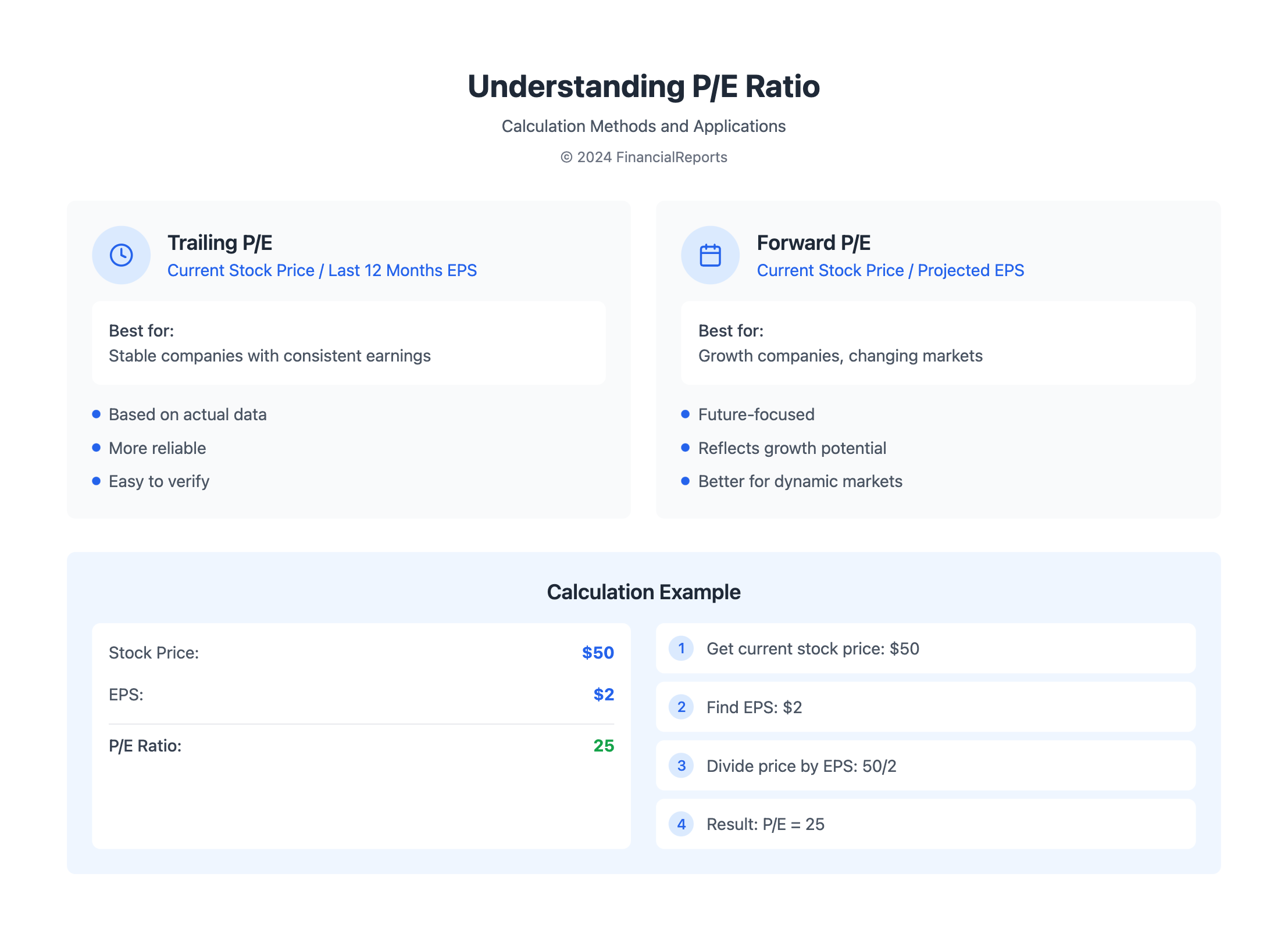Click the $50 stock price value

[x=598, y=653]
